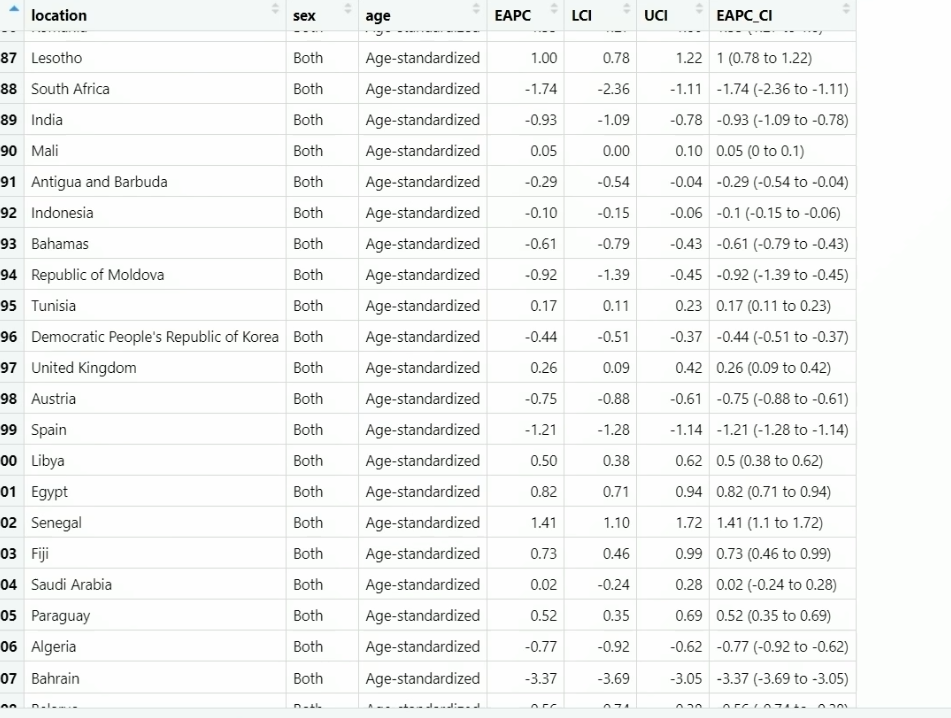951x718 pixels.
Task: Sort by the sex column arrows
Action: [348, 8]
